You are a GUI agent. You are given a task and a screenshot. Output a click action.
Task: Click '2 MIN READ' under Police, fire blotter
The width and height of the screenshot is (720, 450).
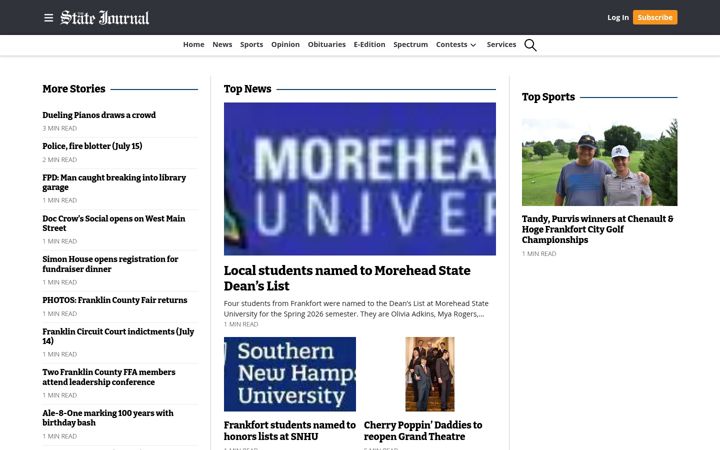tap(60, 159)
